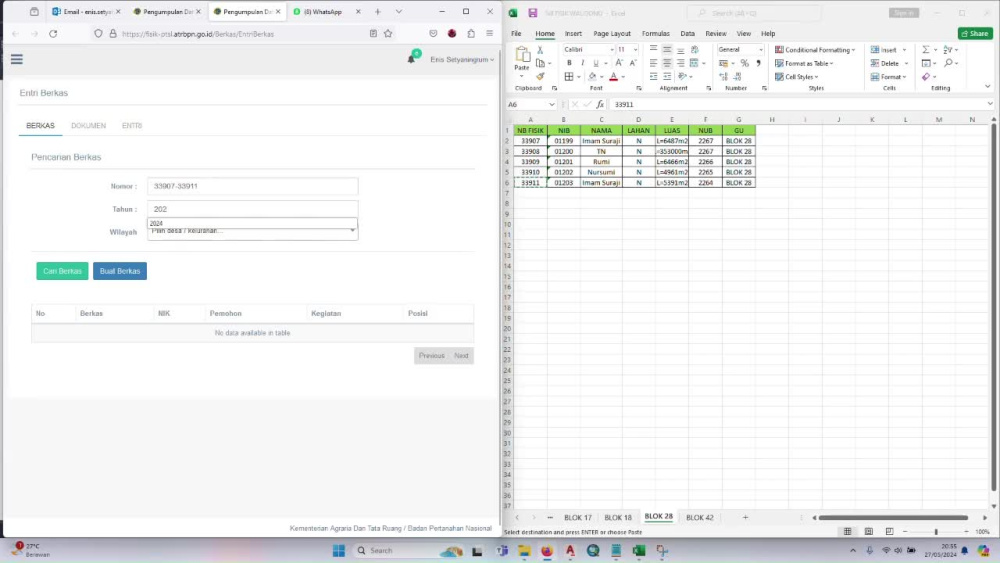Switch to BLOK 17 sheet tab
This screenshot has height=563, width=1000.
pos(578,518)
